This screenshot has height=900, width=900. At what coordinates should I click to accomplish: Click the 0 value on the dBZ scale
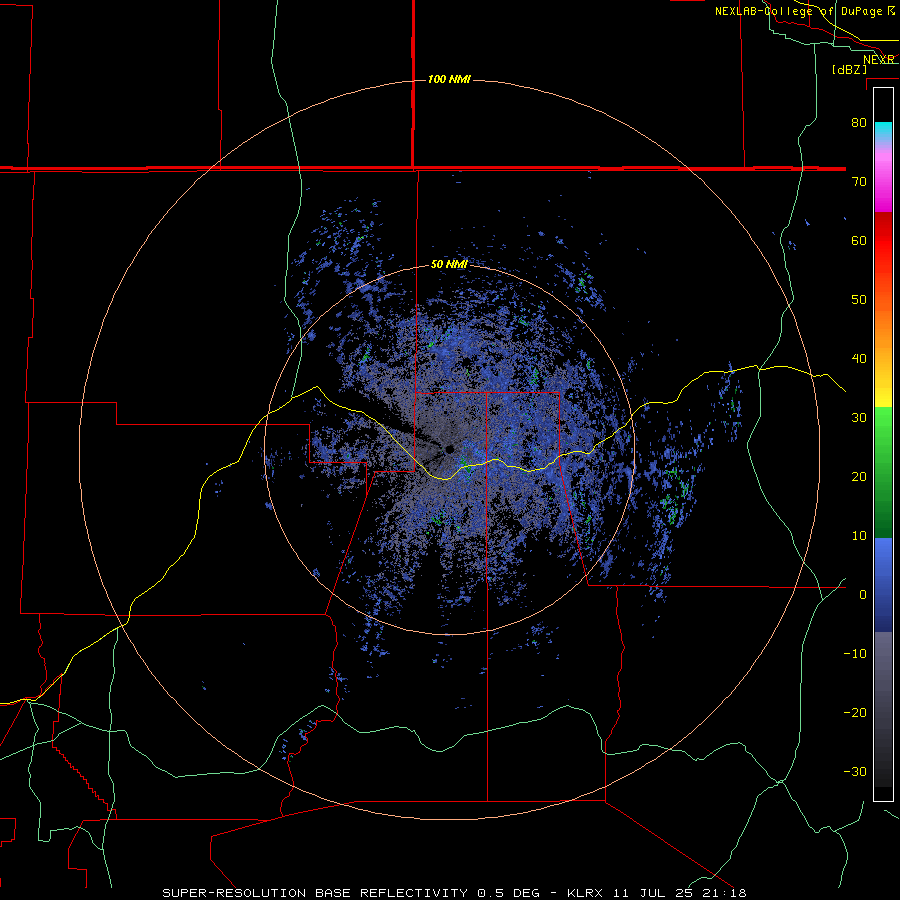pos(863,595)
